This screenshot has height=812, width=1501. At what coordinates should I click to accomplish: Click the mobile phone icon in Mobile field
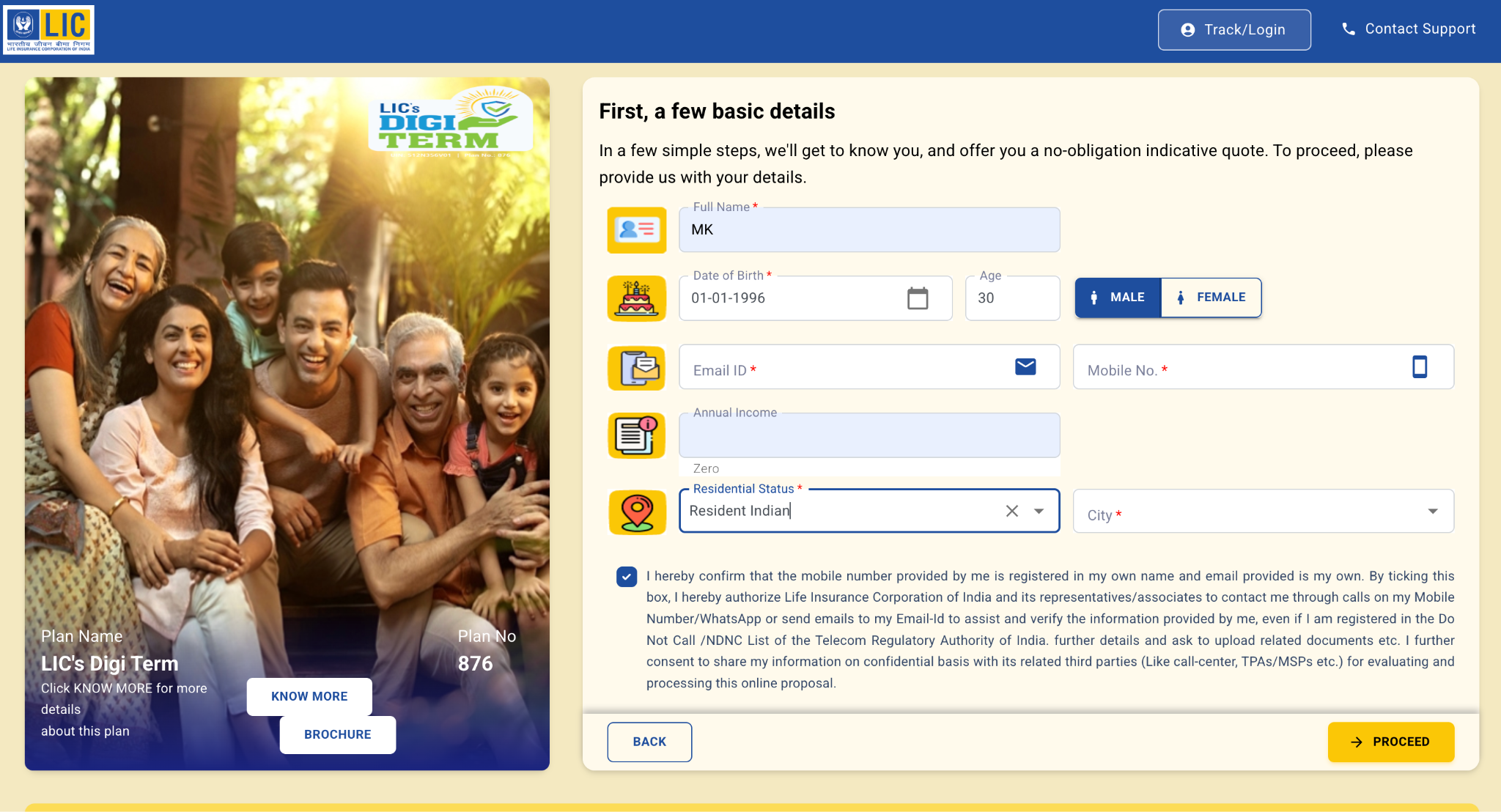[1420, 367]
